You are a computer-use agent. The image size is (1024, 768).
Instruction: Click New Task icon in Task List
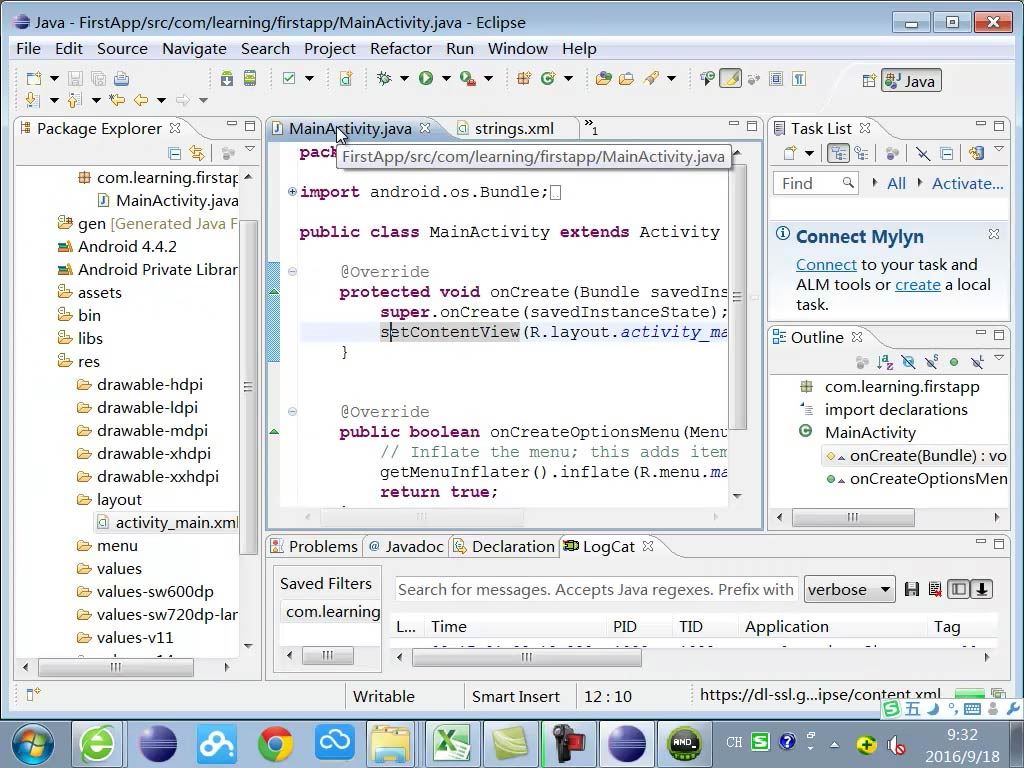[x=790, y=153]
